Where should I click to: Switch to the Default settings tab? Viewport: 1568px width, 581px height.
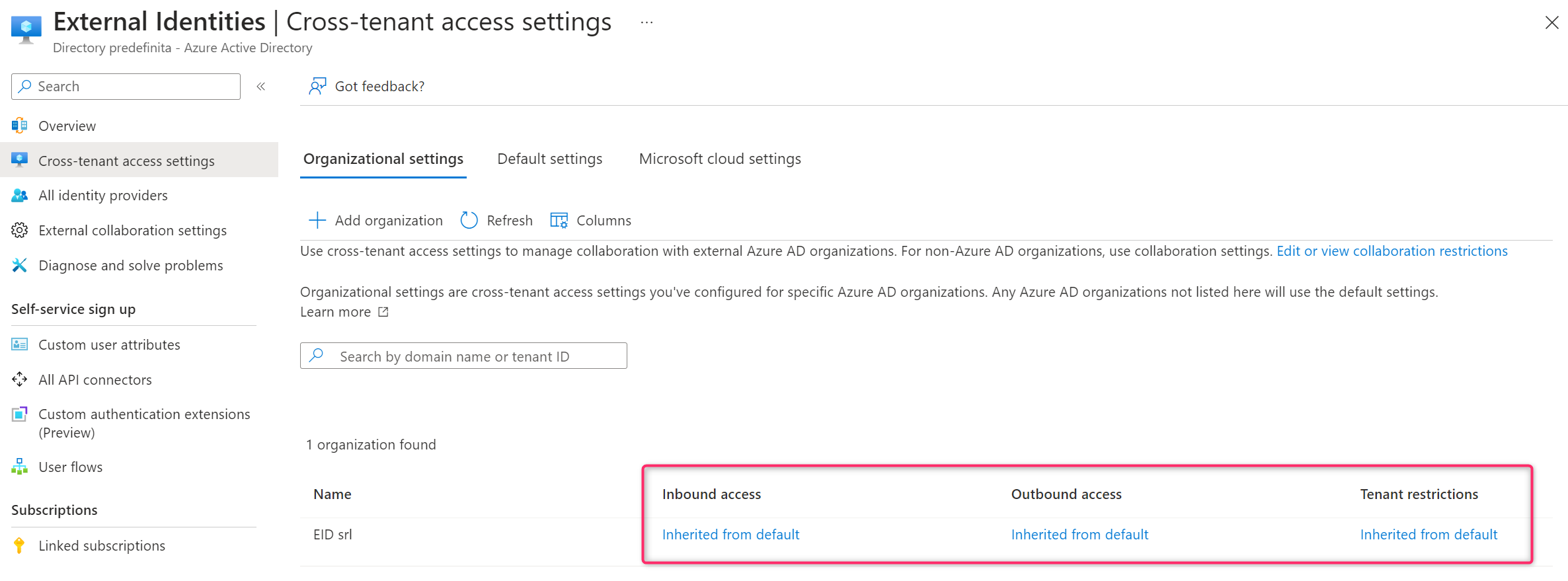(549, 159)
